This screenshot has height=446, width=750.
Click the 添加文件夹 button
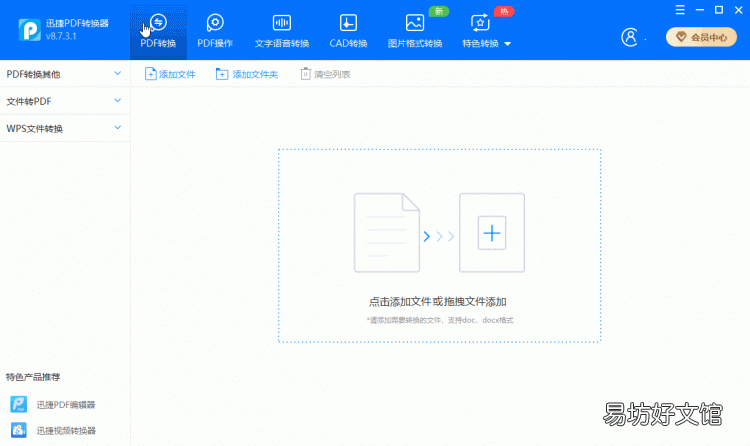(x=247, y=74)
